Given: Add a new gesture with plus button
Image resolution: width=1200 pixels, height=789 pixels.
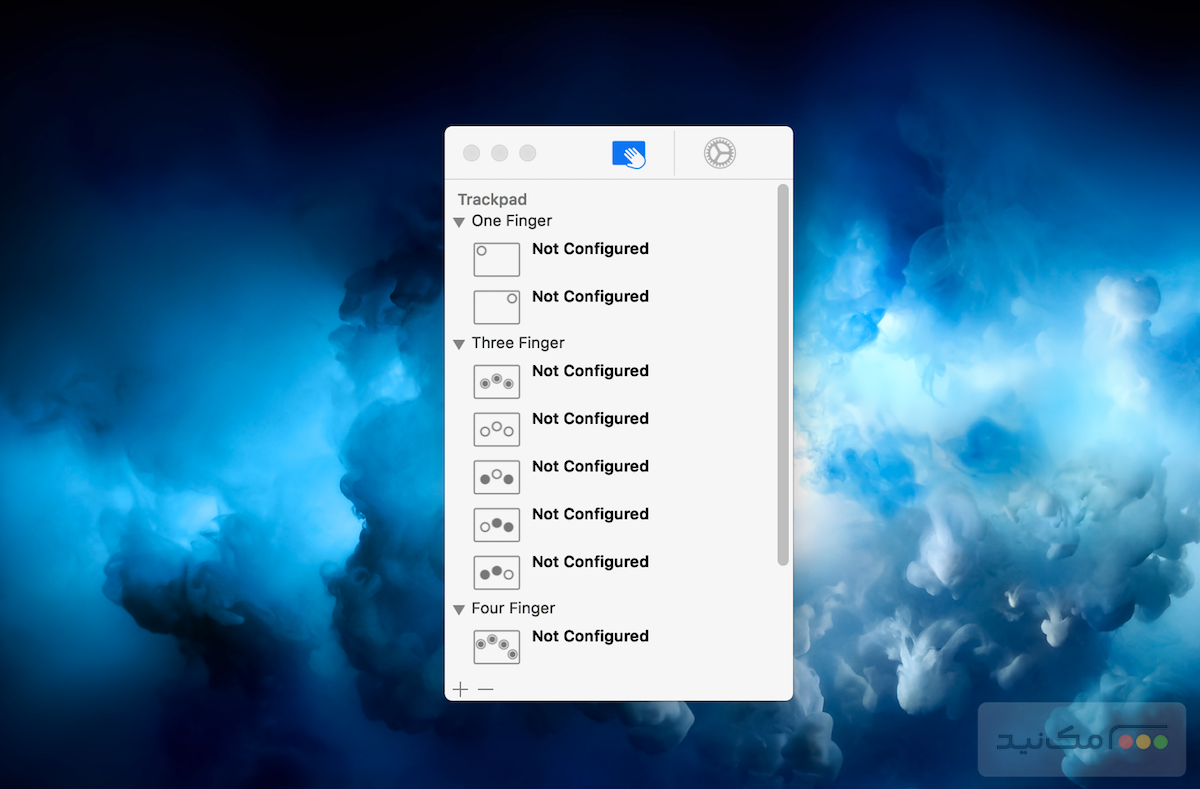Looking at the screenshot, I should 460,689.
